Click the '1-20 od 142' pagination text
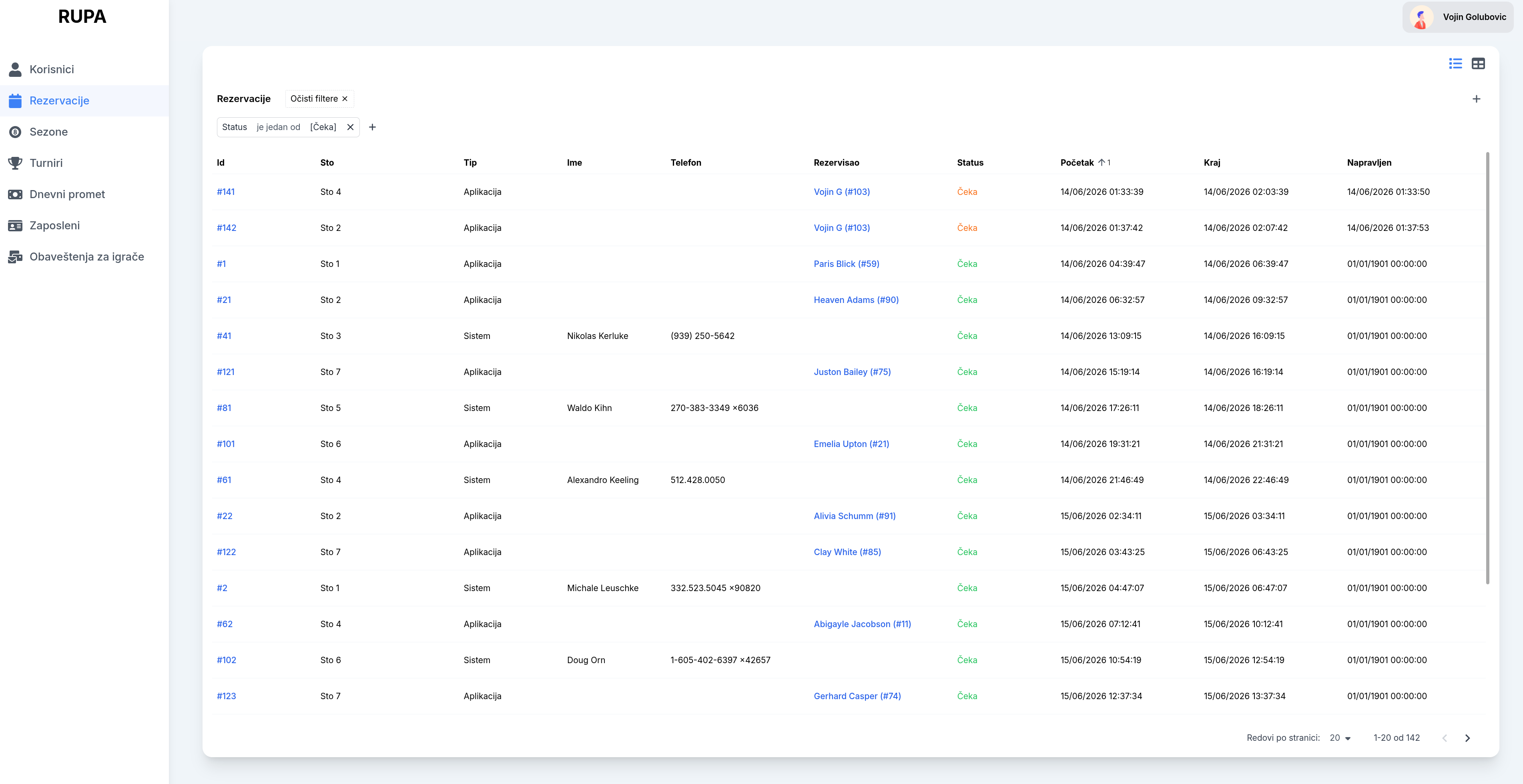 coord(1397,738)
